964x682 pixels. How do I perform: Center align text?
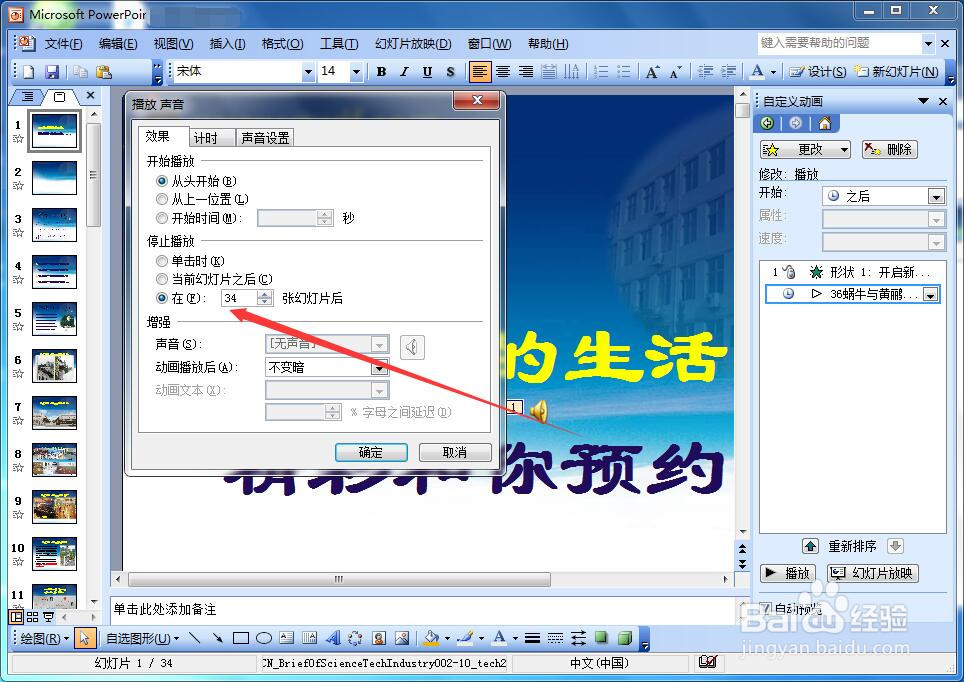(503, 72)
